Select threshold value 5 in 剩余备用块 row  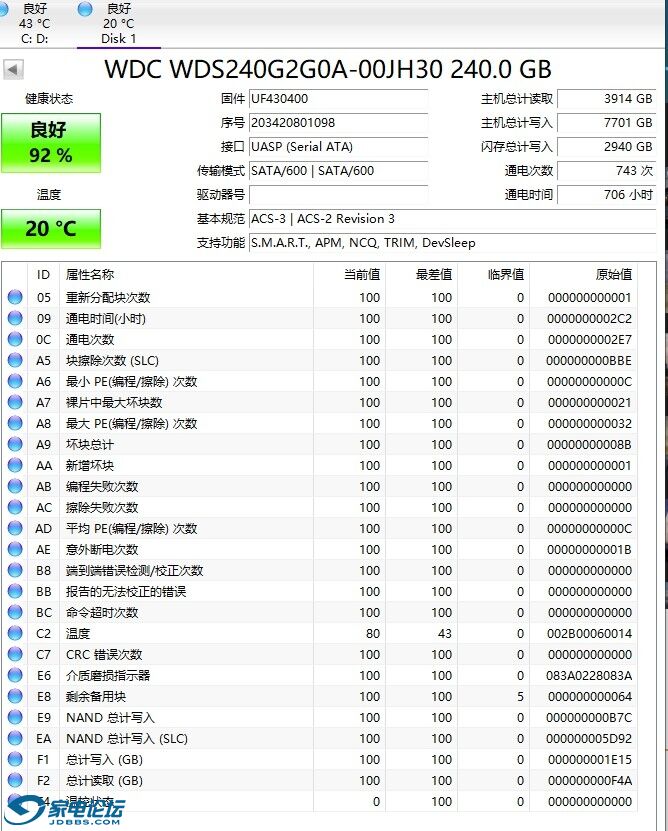(x=520, y=696)
